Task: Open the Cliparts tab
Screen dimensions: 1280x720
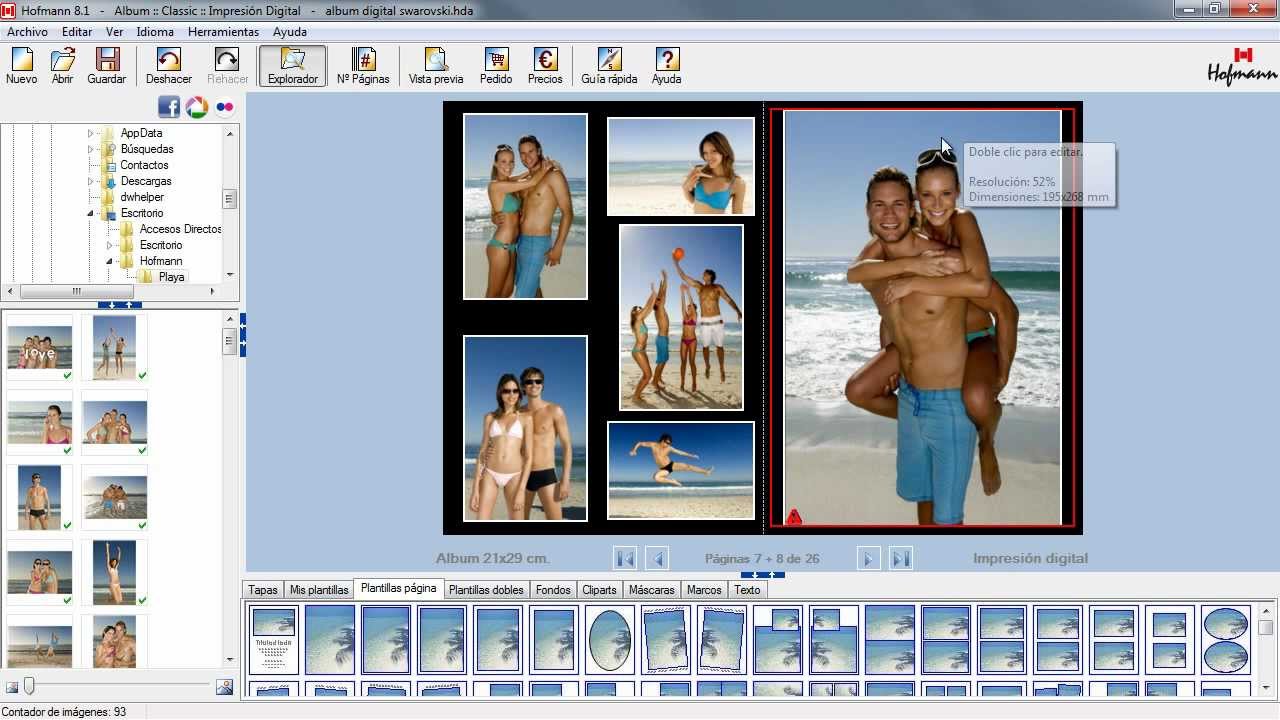Action: pyautogui.click(x=599, y=590)
